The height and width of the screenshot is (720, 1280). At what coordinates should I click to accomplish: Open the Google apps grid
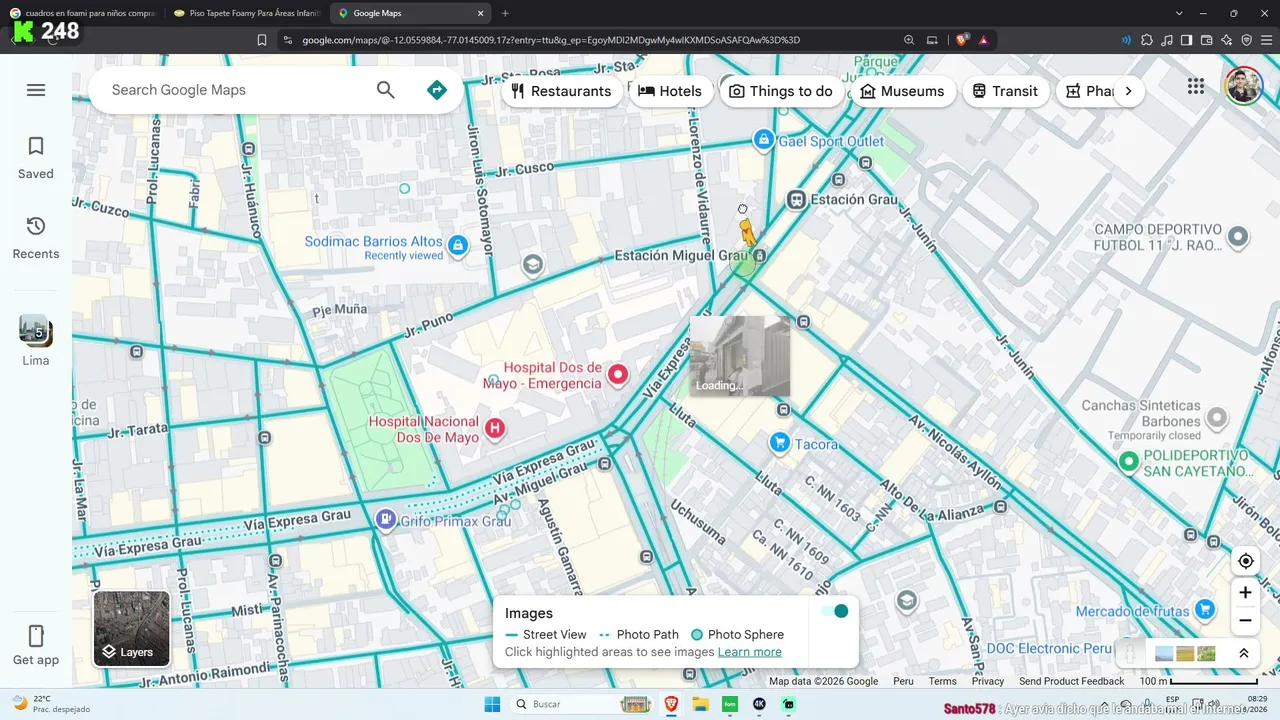click(1196, 86)
